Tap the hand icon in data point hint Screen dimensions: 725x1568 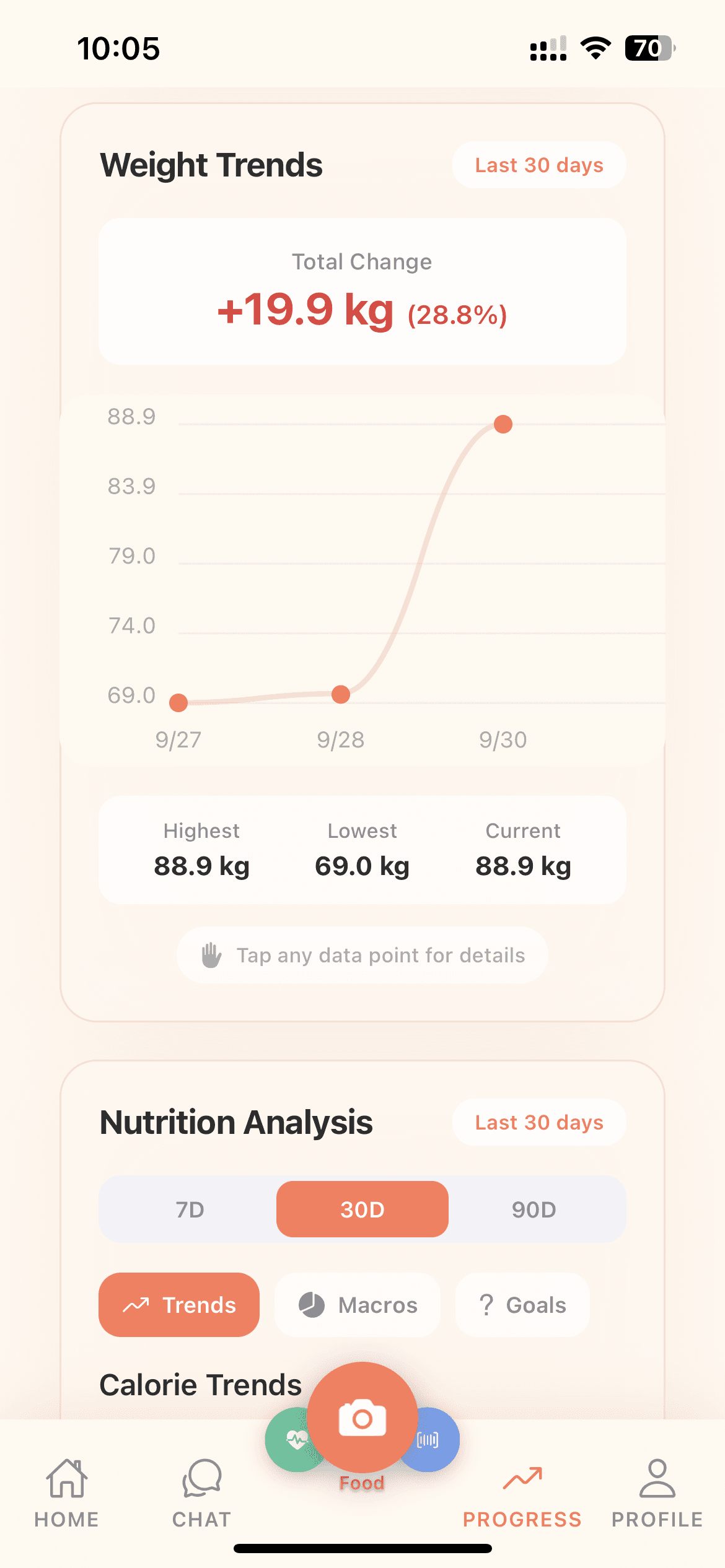211,955
